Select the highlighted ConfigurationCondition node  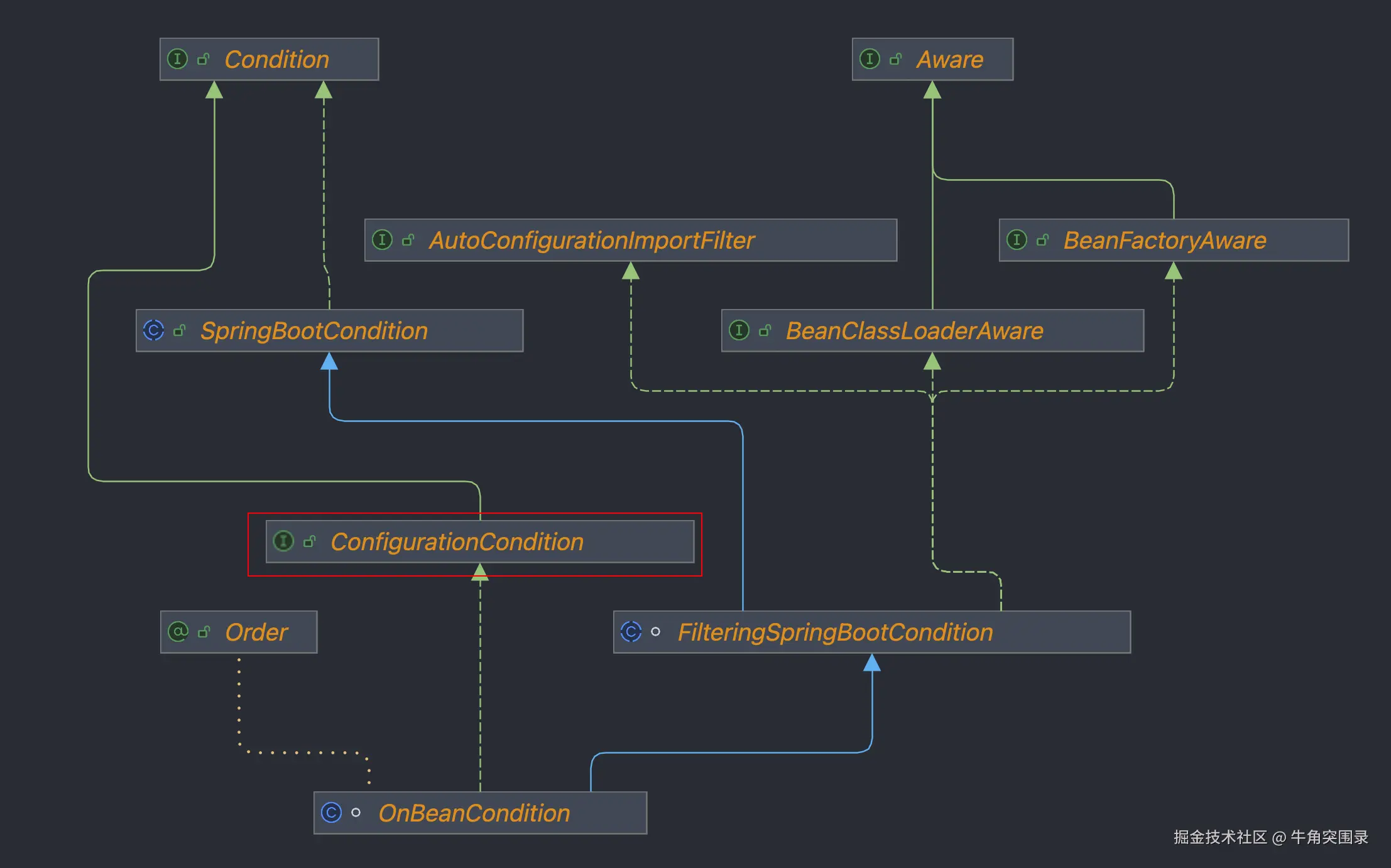(457, 542)
